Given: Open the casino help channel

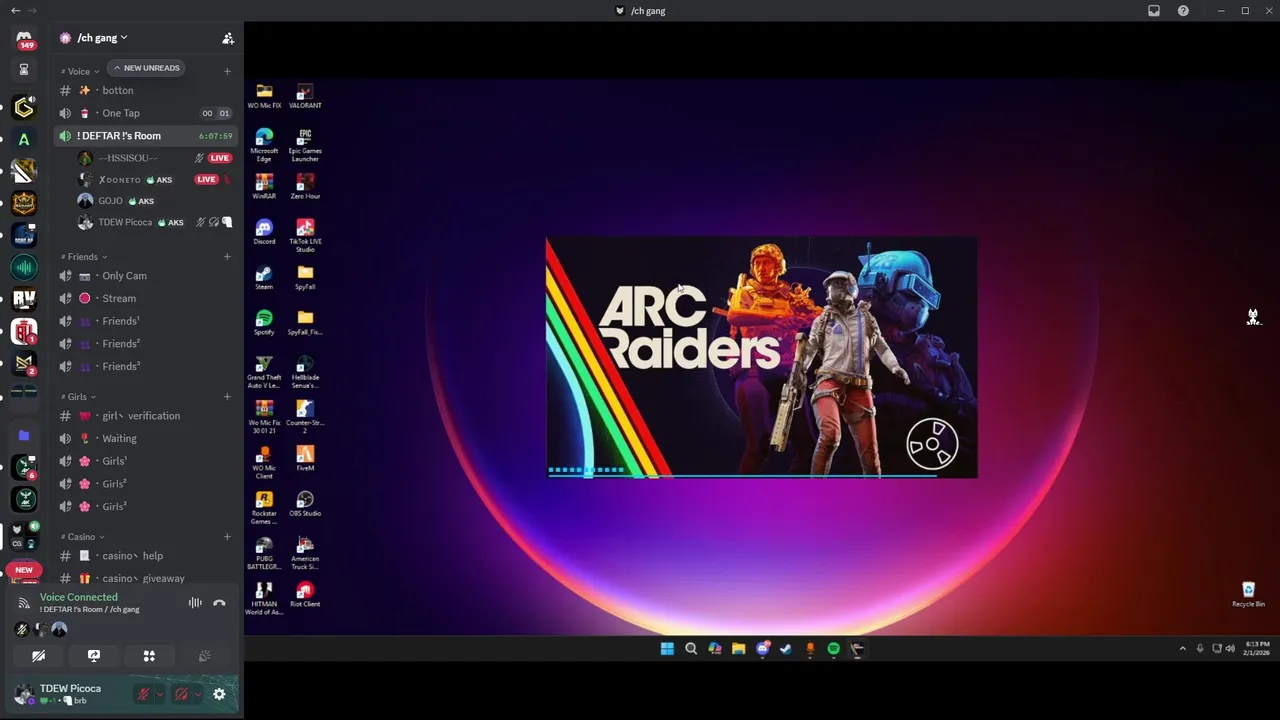Looking at the screenshot, I should pos(146,556).
